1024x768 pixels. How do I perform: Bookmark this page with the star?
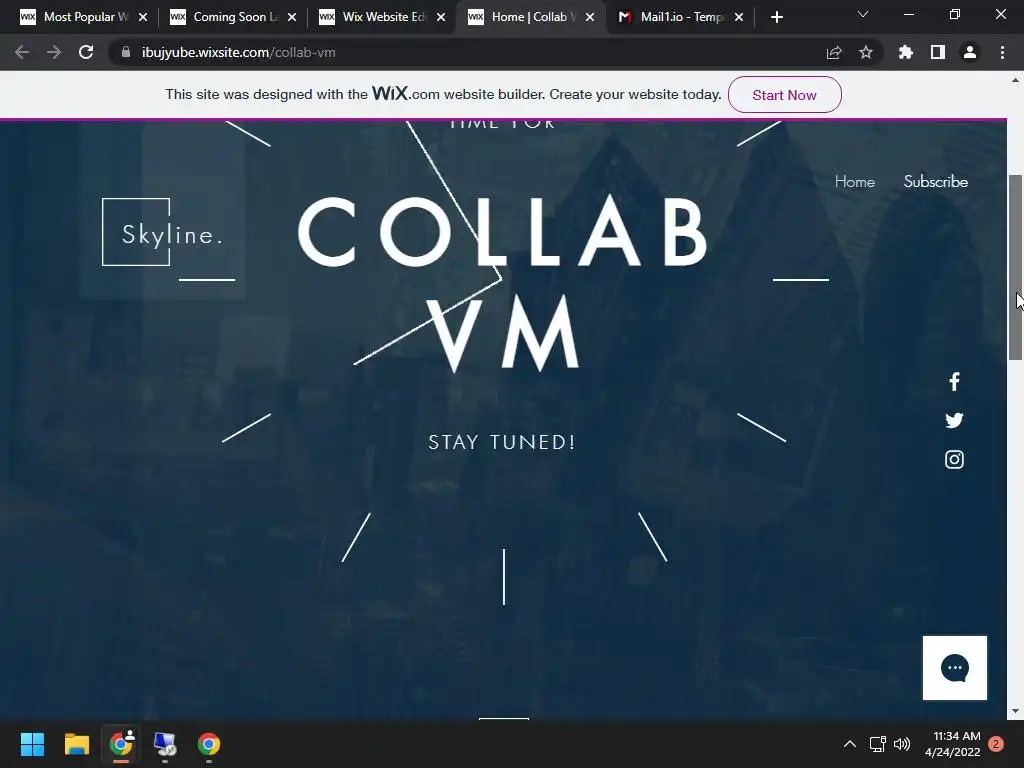[865, 52]
